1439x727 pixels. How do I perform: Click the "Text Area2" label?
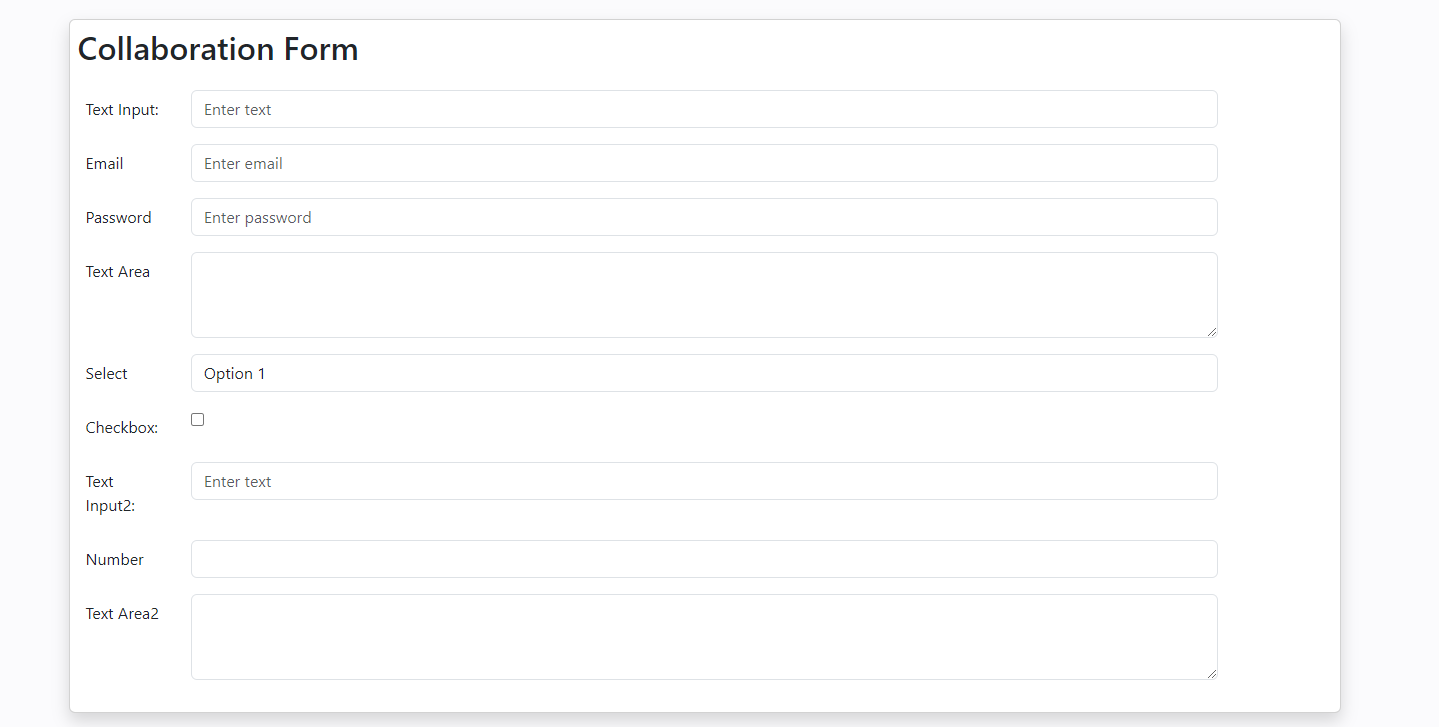(x=122, y=614)
